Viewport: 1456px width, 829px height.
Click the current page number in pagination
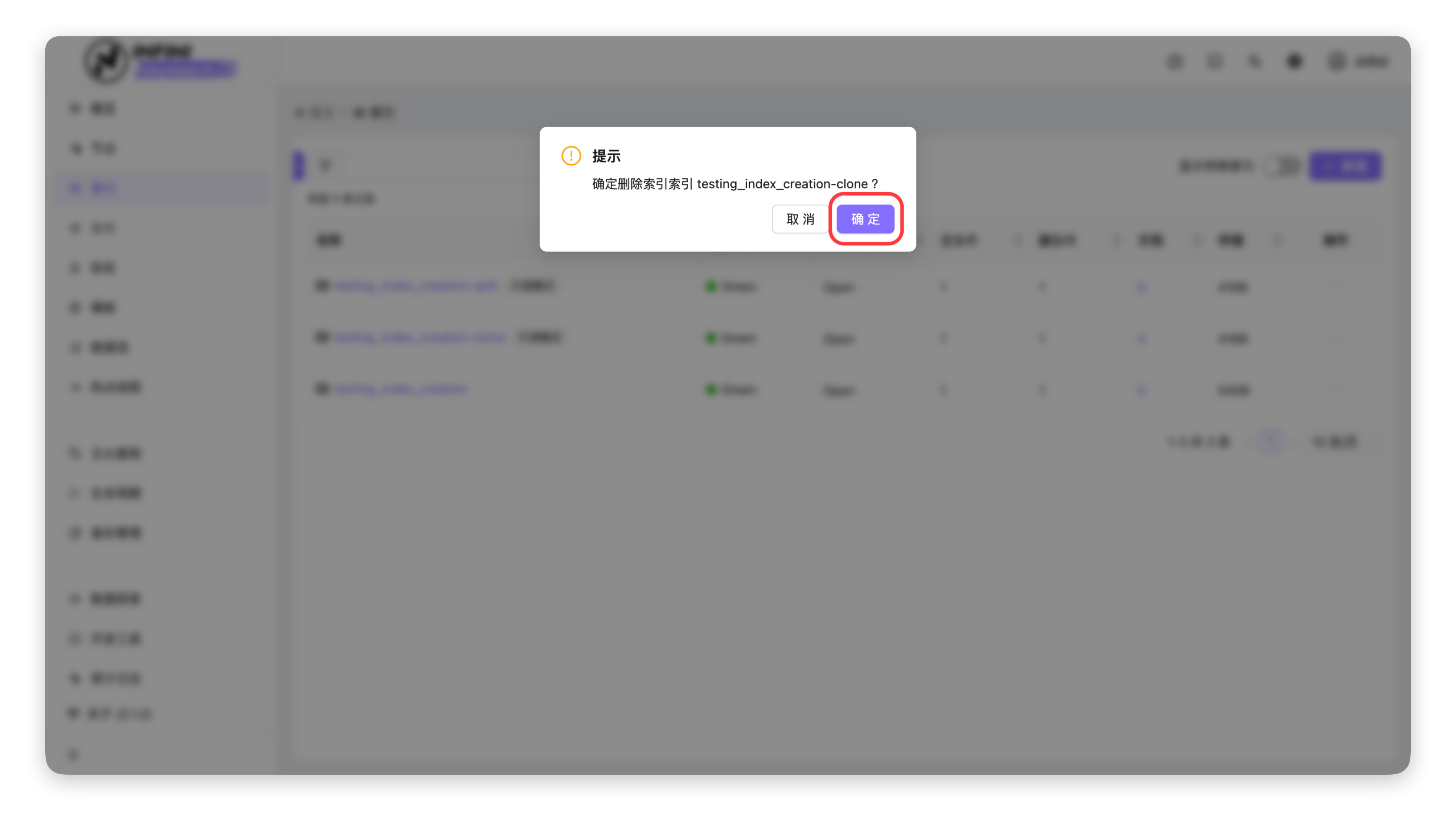point(1270,441)
